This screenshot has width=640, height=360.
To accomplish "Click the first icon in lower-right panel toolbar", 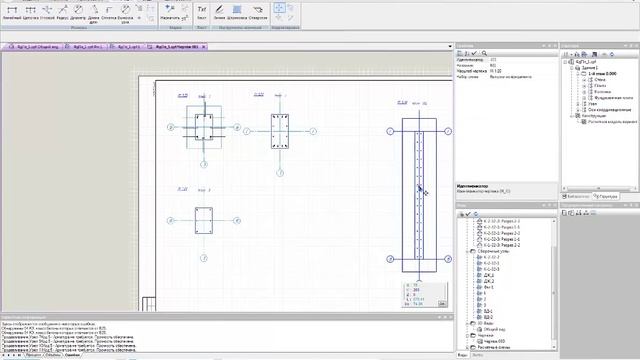I will (564, 213).
